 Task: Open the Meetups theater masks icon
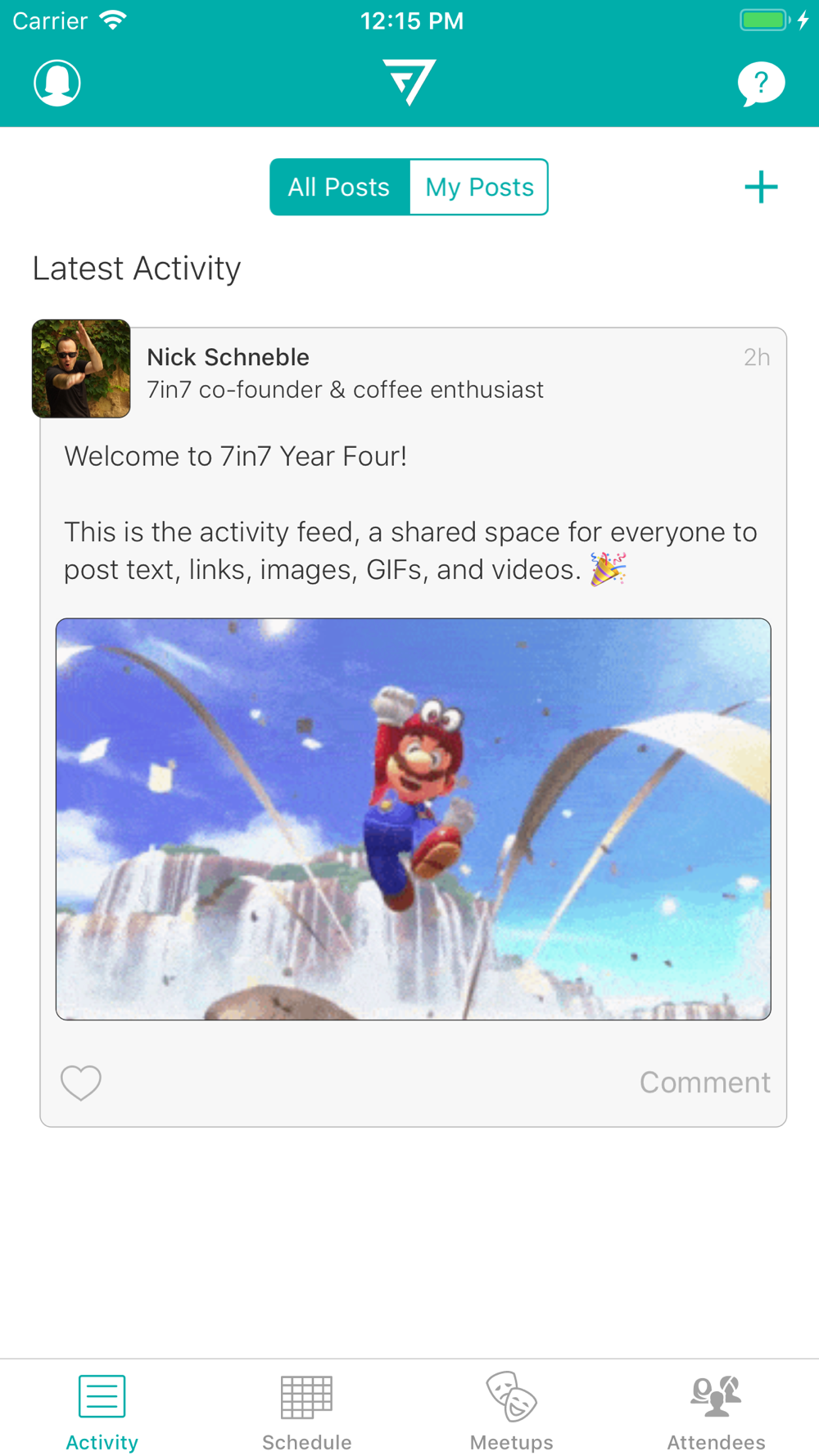[512, 1396]
